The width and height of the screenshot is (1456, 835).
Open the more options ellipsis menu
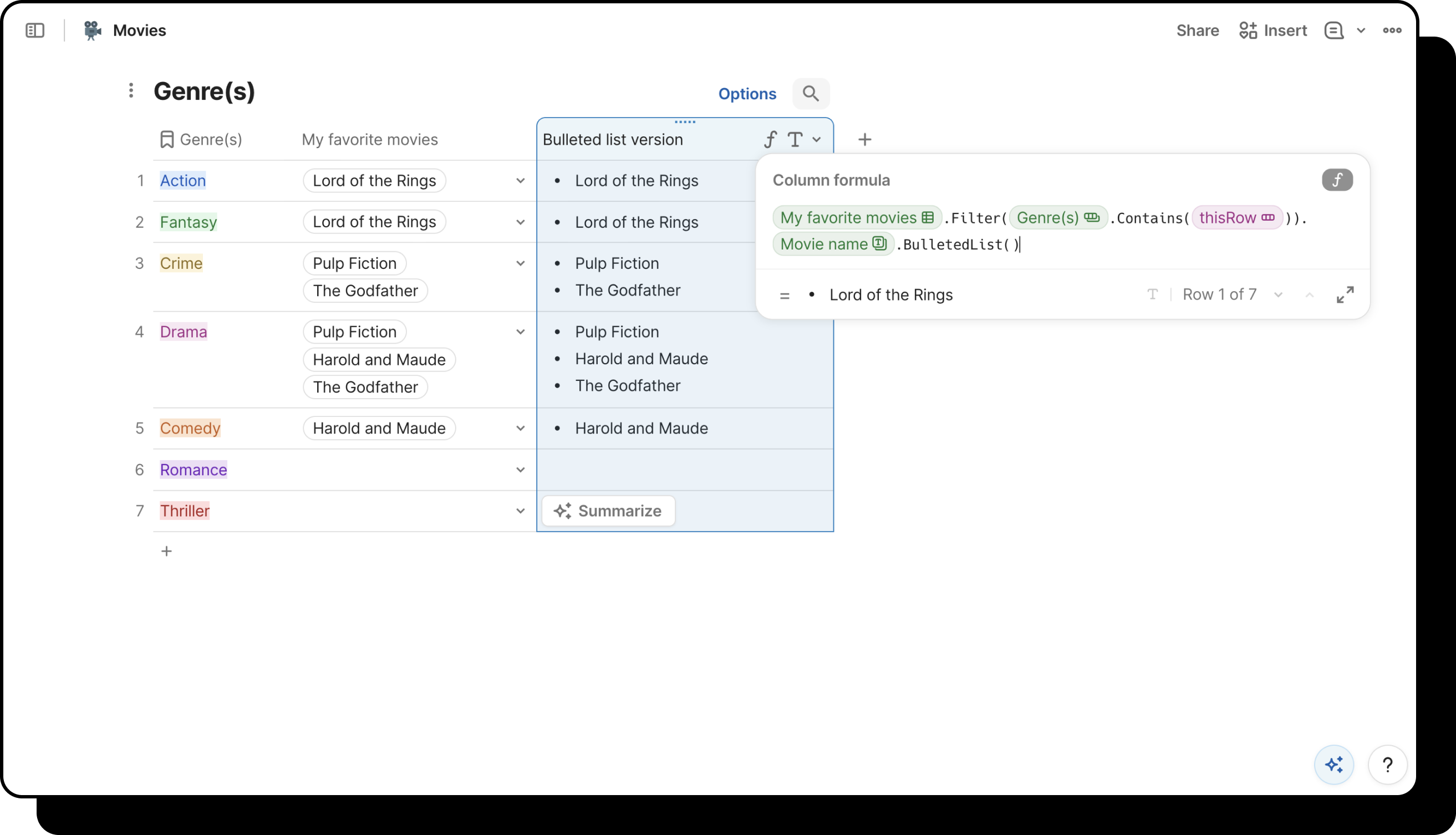tap(1392, 30)
